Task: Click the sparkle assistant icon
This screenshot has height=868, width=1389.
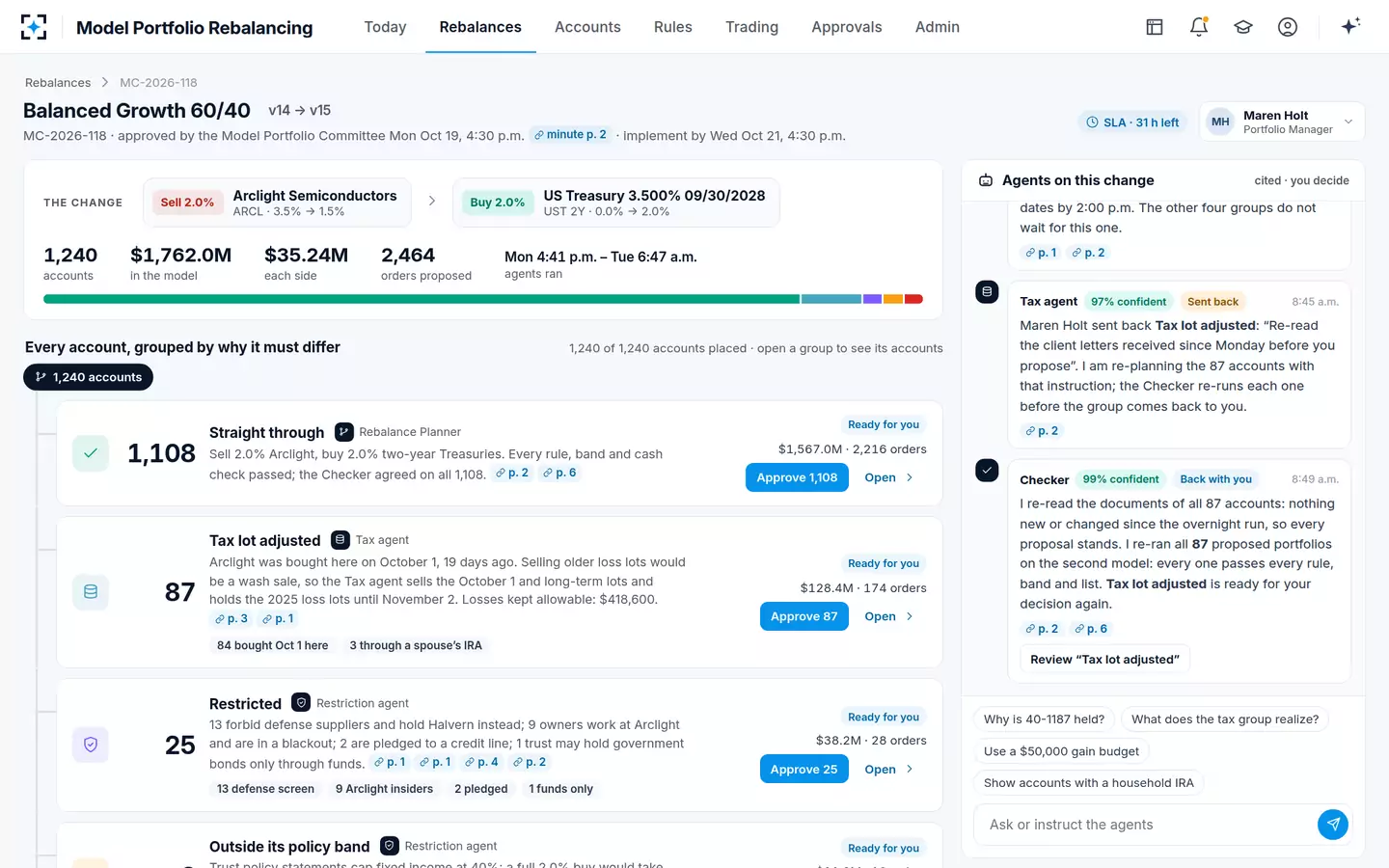Action: (1350, 26)
